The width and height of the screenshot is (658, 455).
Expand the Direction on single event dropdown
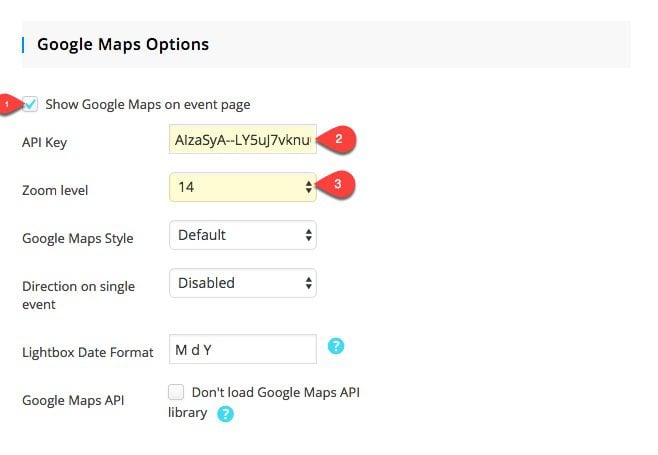pos(243,283)
